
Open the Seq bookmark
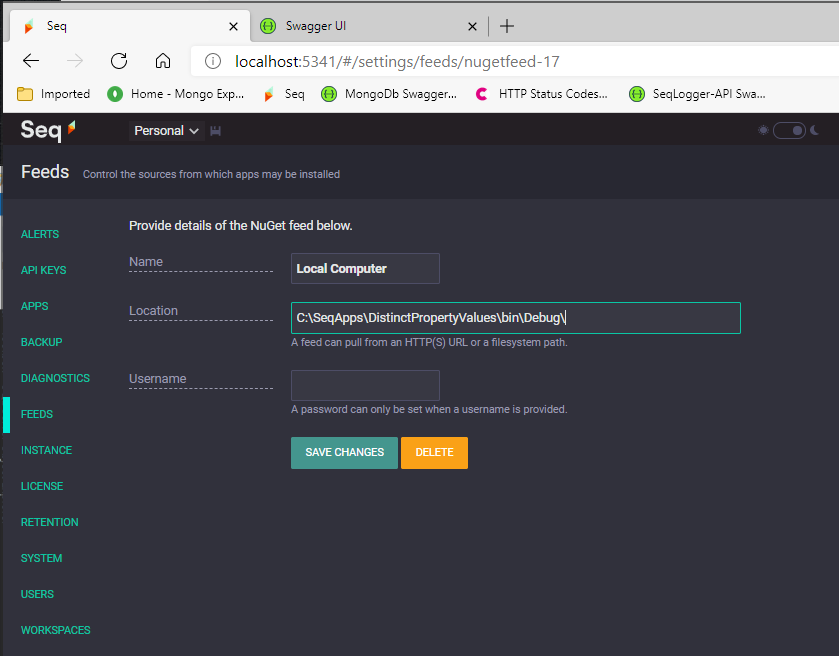coord(284,94)
